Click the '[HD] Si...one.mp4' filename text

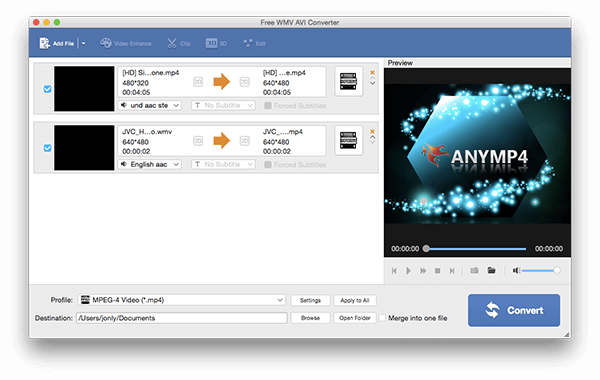pyautogui.click(x=150, y=73)
